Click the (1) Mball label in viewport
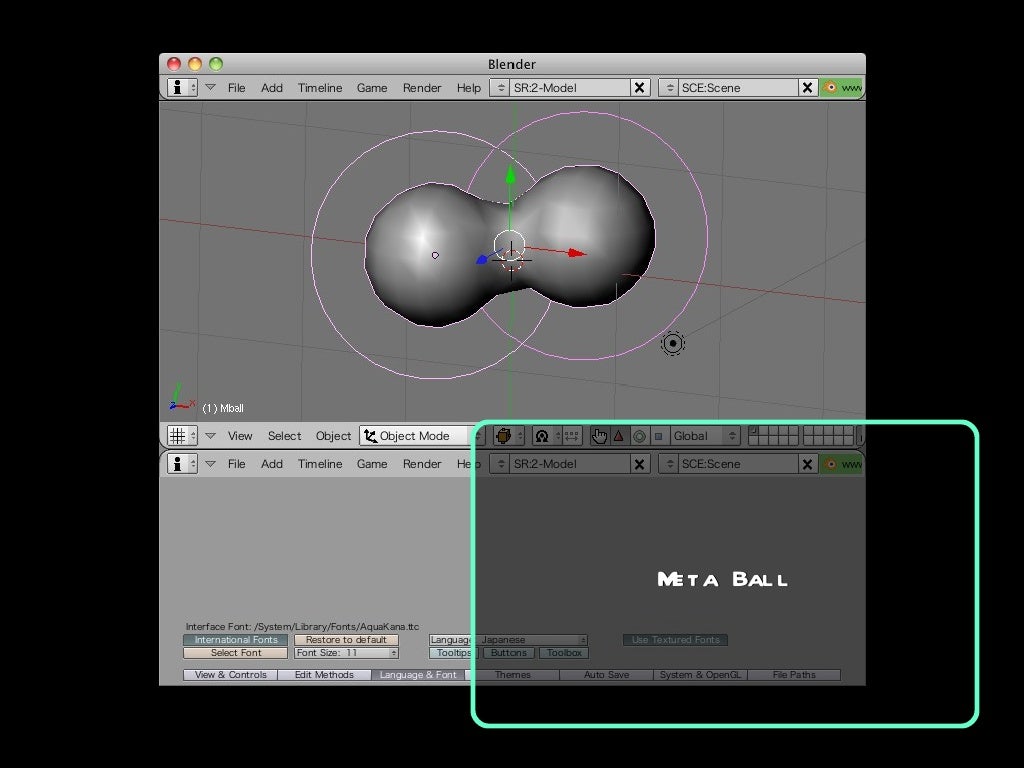The height and width of the screenshot is (768, 1024). coord(223,408)
